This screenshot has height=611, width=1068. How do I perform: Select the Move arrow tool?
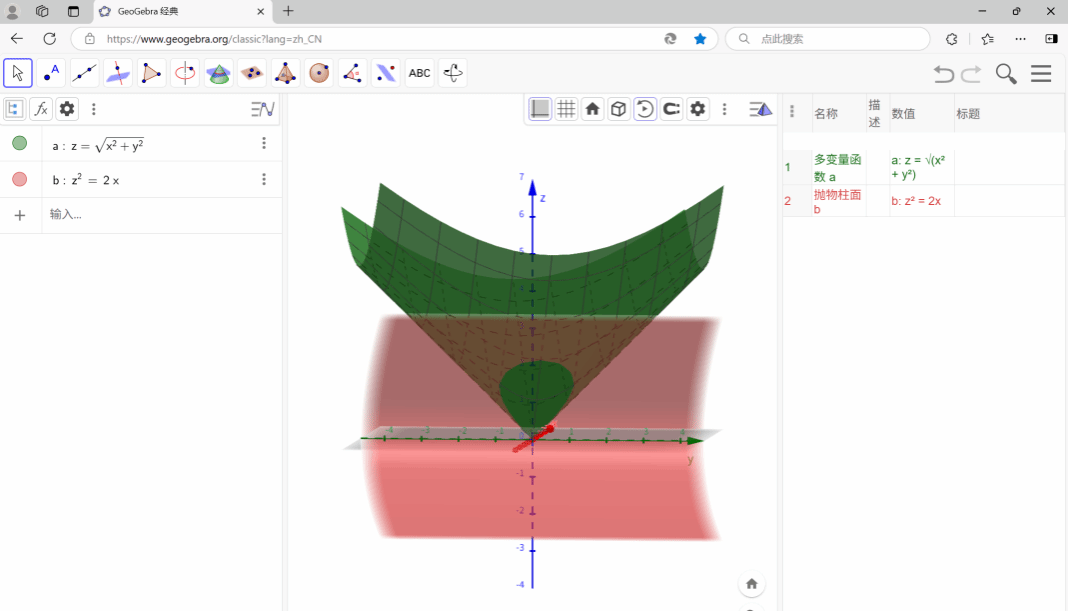(18, 73)
